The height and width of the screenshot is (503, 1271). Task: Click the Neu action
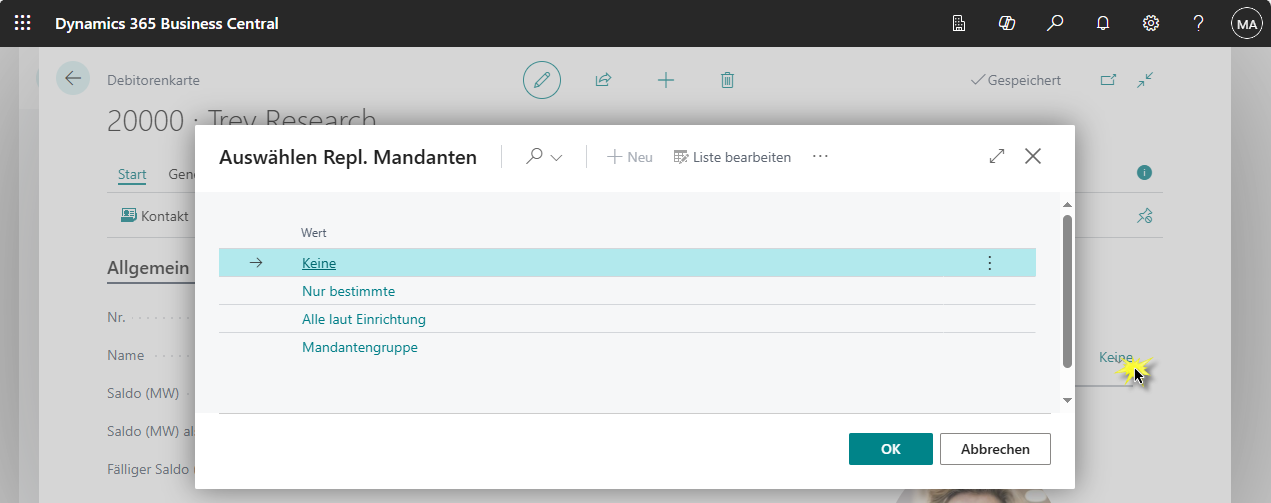pyautogui.click(x=630, y=157)
